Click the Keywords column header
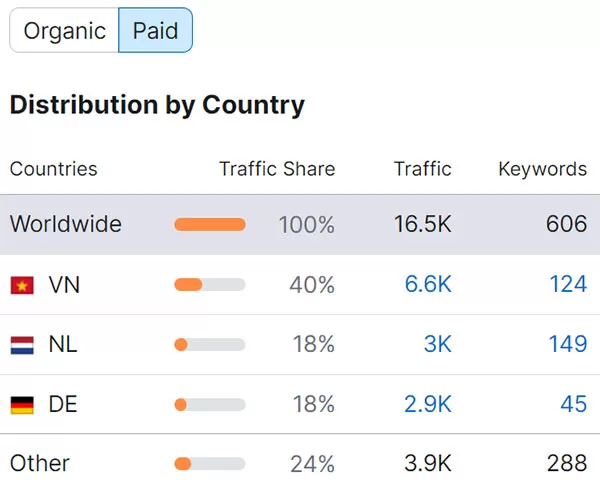600x485 pixels. click(x=543, y=169)
